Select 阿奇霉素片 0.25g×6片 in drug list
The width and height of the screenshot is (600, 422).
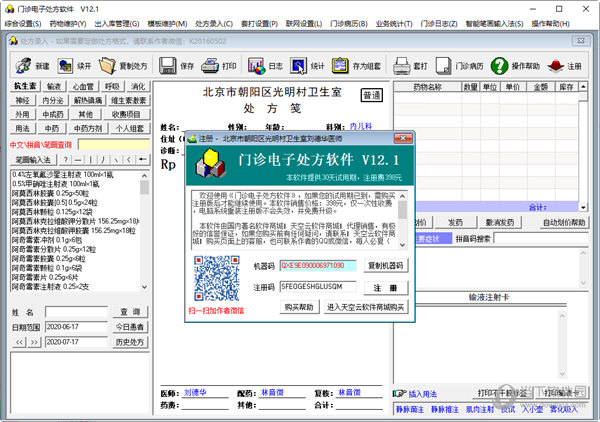[45, 277]
